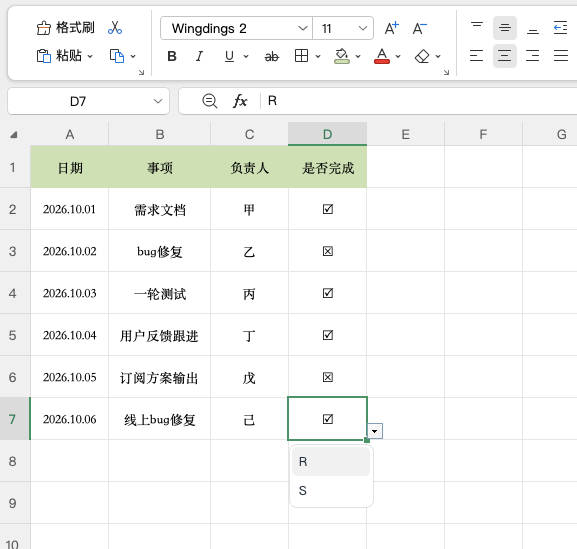Choose option R from the dropdown list
This screenshot has height=549, width=577.
pyautogui.click(x=331, y=461)
